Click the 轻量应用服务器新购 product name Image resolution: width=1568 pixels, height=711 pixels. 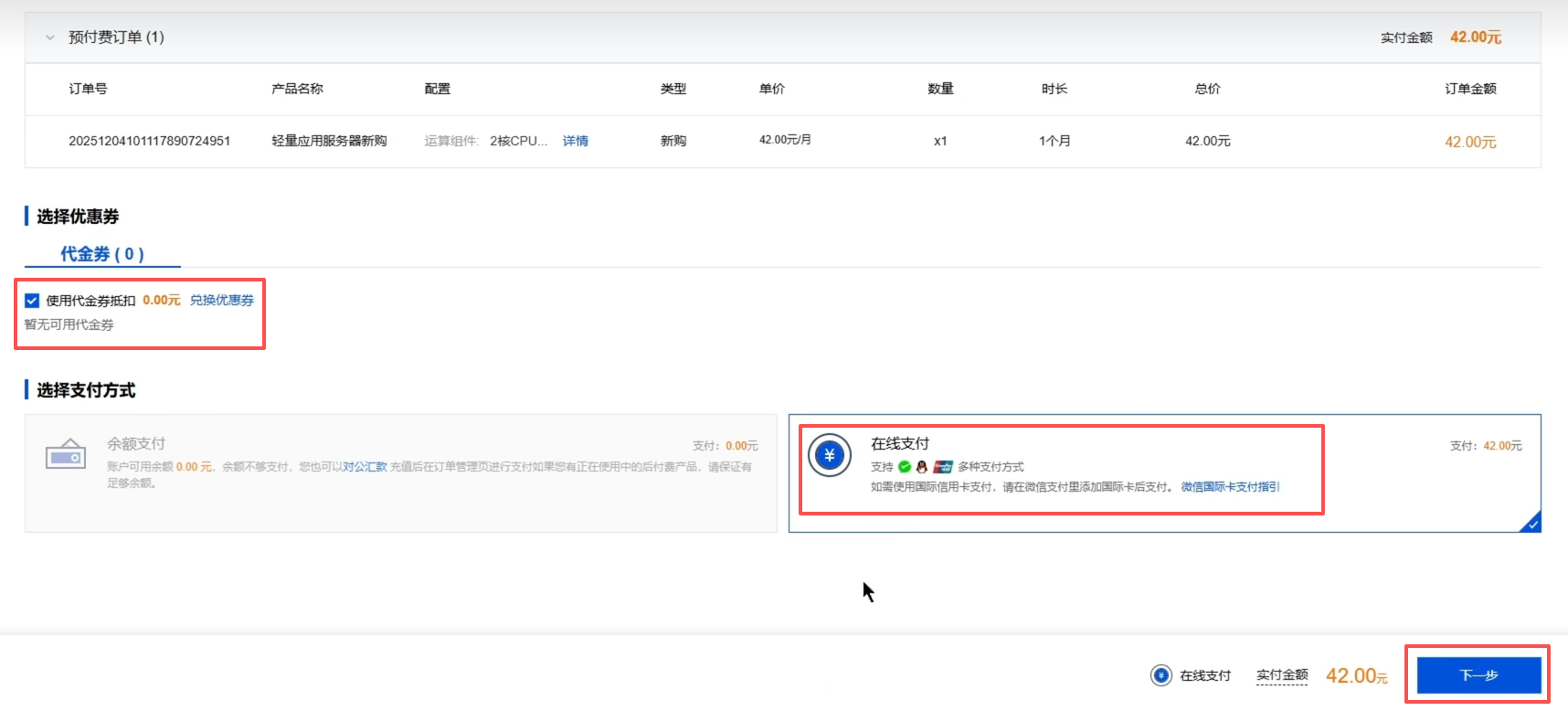[329, 141]
